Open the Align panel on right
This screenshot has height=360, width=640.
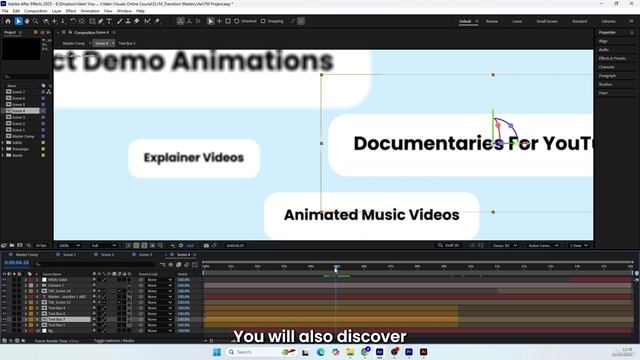coord(603,41)
